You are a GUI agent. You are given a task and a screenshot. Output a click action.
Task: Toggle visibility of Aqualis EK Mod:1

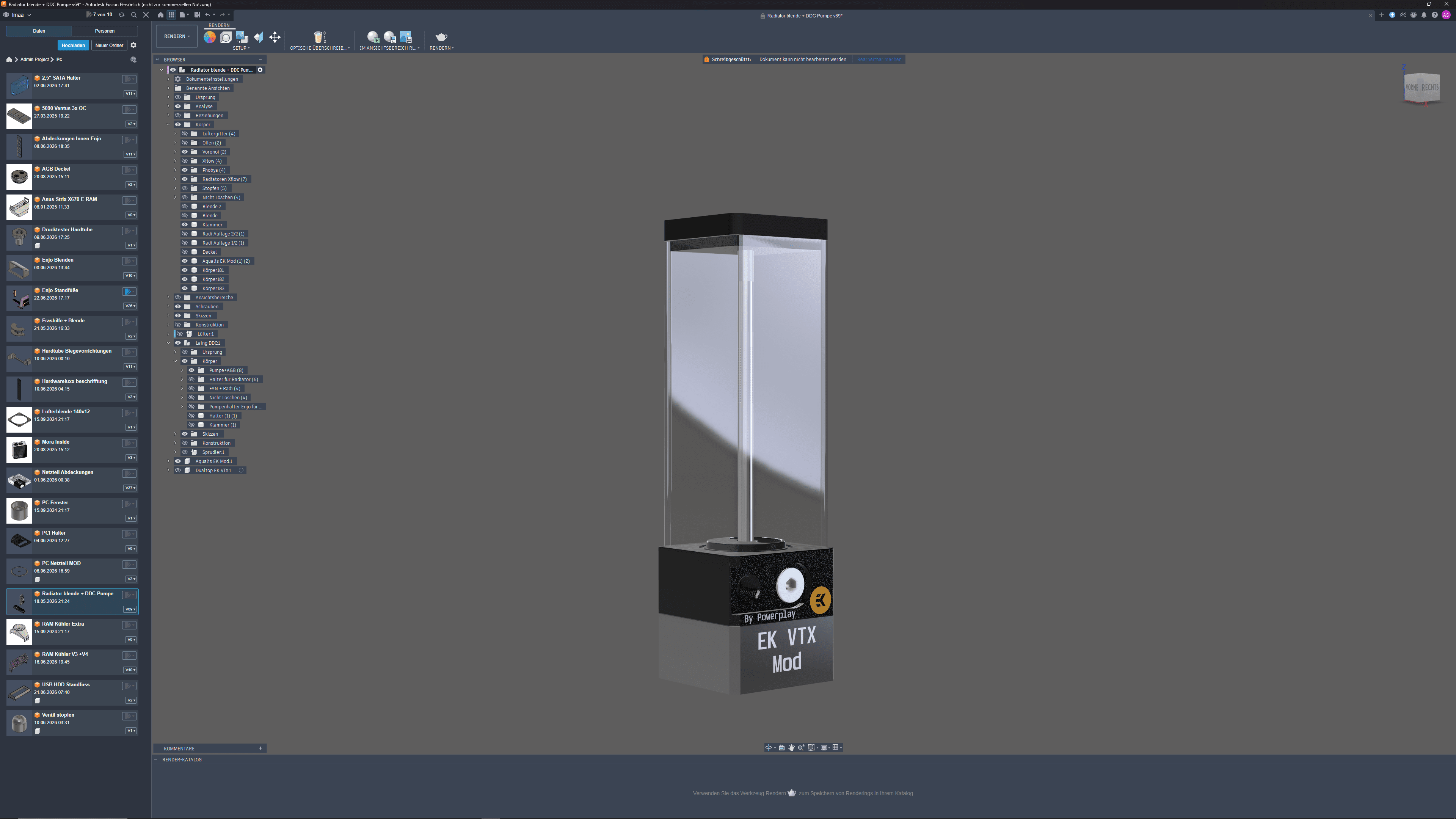coord(177,461)
